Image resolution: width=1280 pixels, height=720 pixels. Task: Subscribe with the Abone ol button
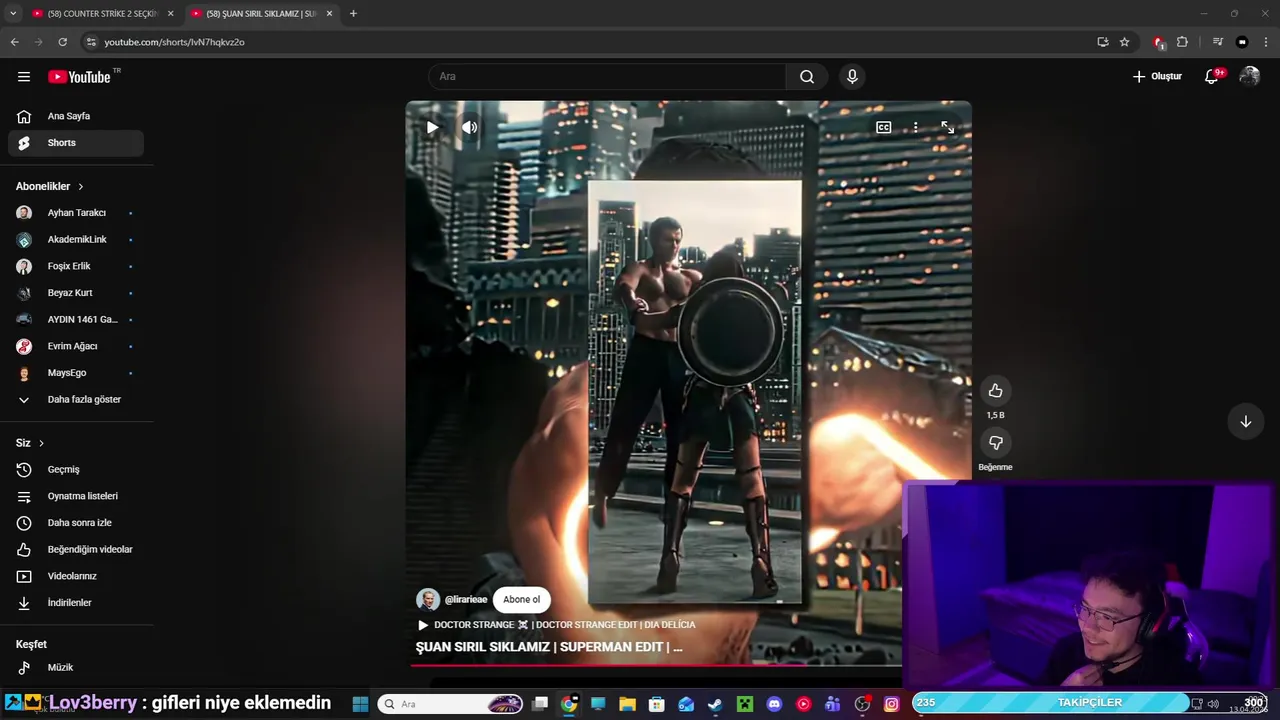[521, 600]
